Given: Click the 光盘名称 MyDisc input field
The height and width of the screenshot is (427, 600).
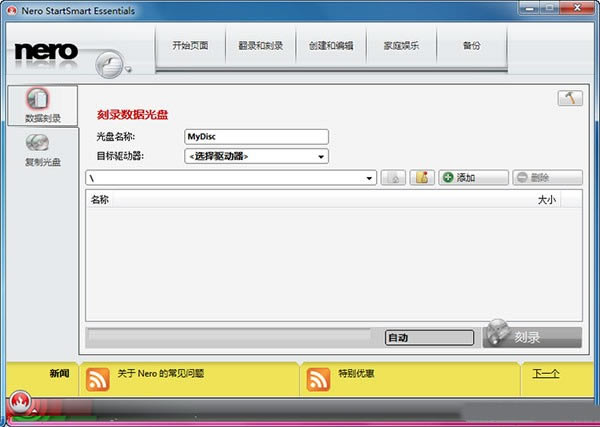Looking at the screenshot, I should pyautogui.click(x=256, y=137).
